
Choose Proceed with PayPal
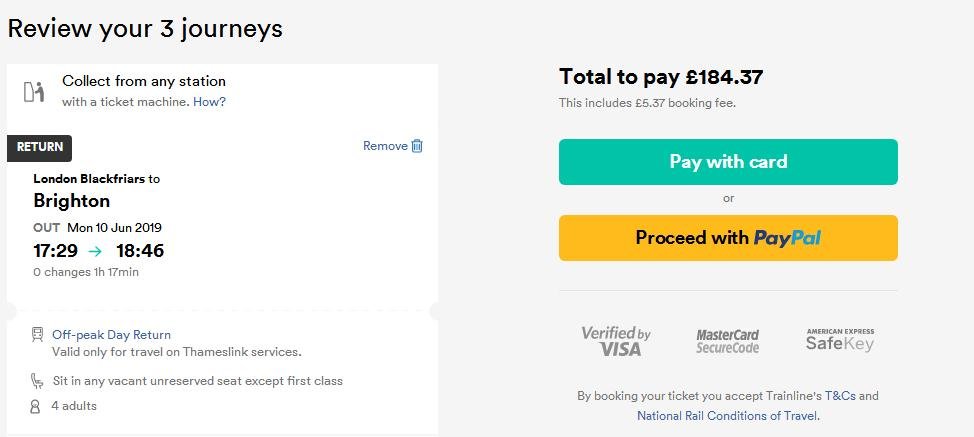[728, 238]
